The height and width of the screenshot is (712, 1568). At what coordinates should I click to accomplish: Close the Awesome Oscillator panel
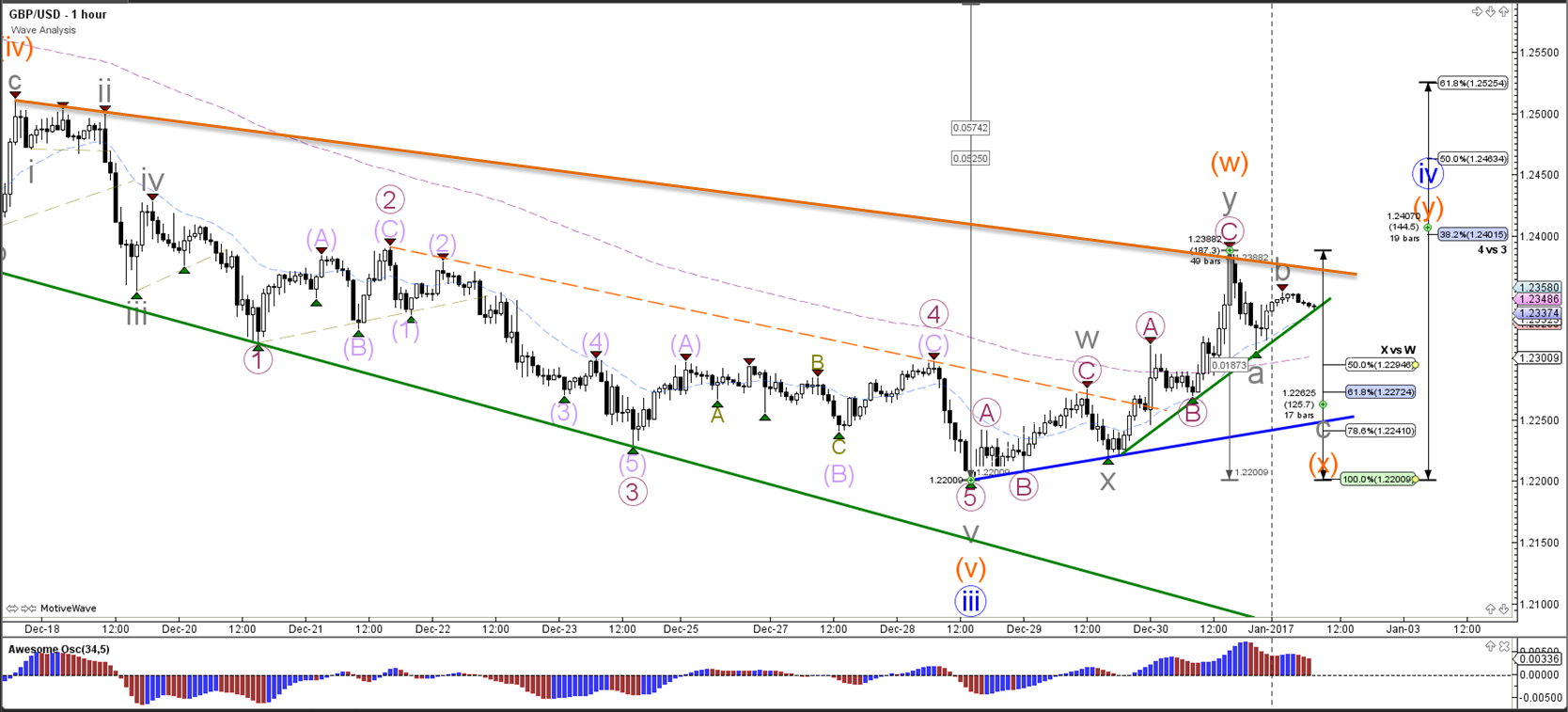point(1505,646)
